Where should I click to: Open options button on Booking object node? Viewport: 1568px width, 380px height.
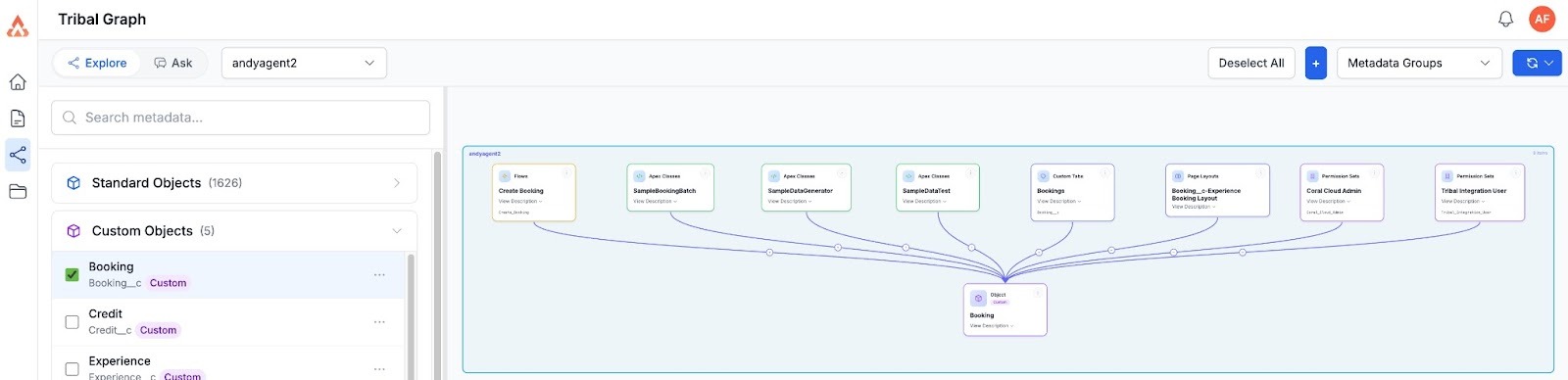click(1038, 293)
